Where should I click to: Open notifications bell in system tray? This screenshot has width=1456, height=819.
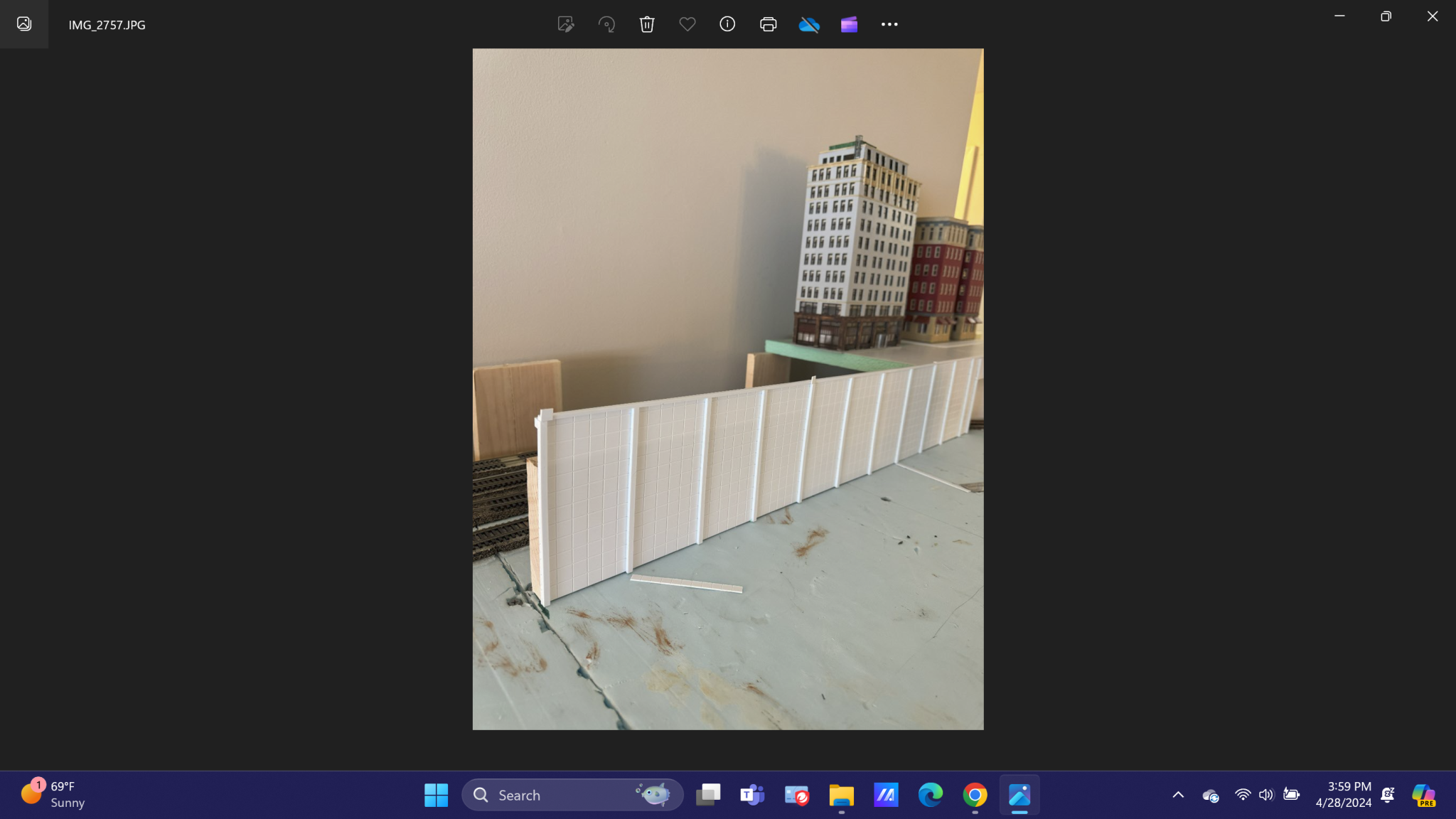(x=1387, y=795)
